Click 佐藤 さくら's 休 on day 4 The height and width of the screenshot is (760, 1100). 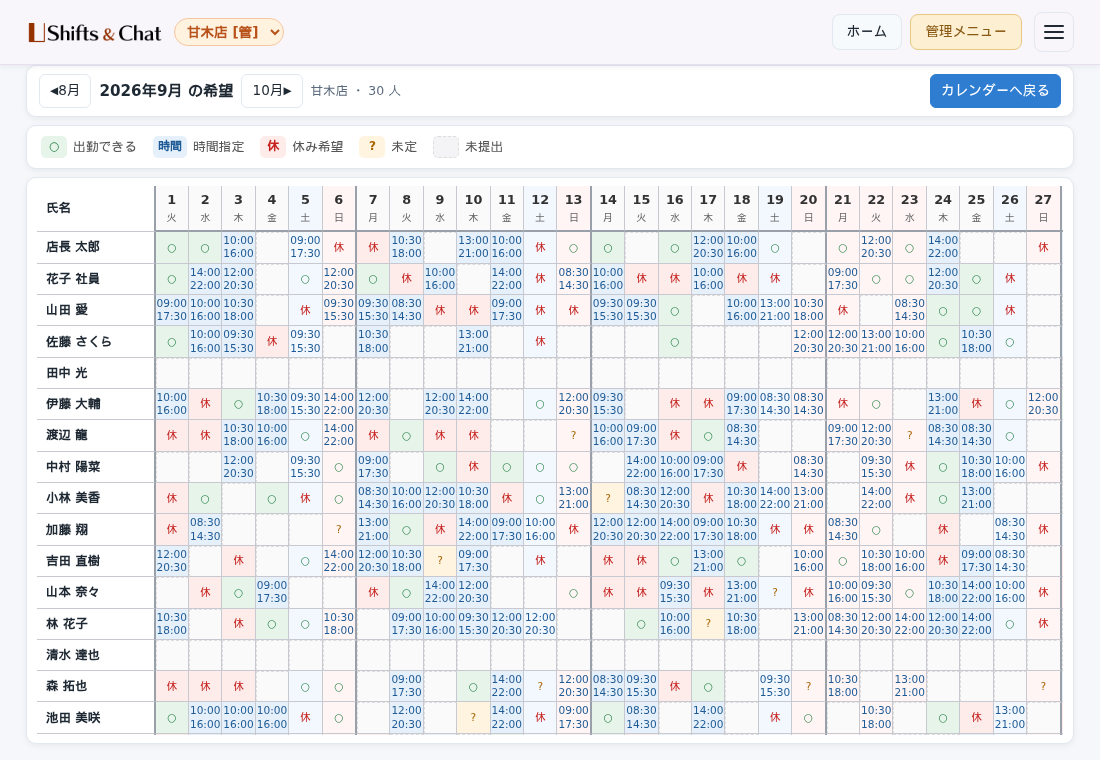click(x=271, y=342)
